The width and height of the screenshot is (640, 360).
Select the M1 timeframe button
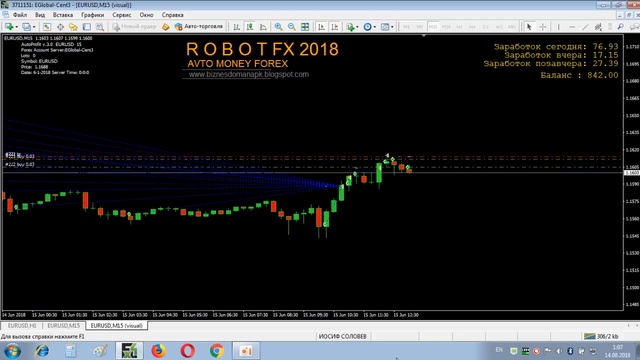407,27
